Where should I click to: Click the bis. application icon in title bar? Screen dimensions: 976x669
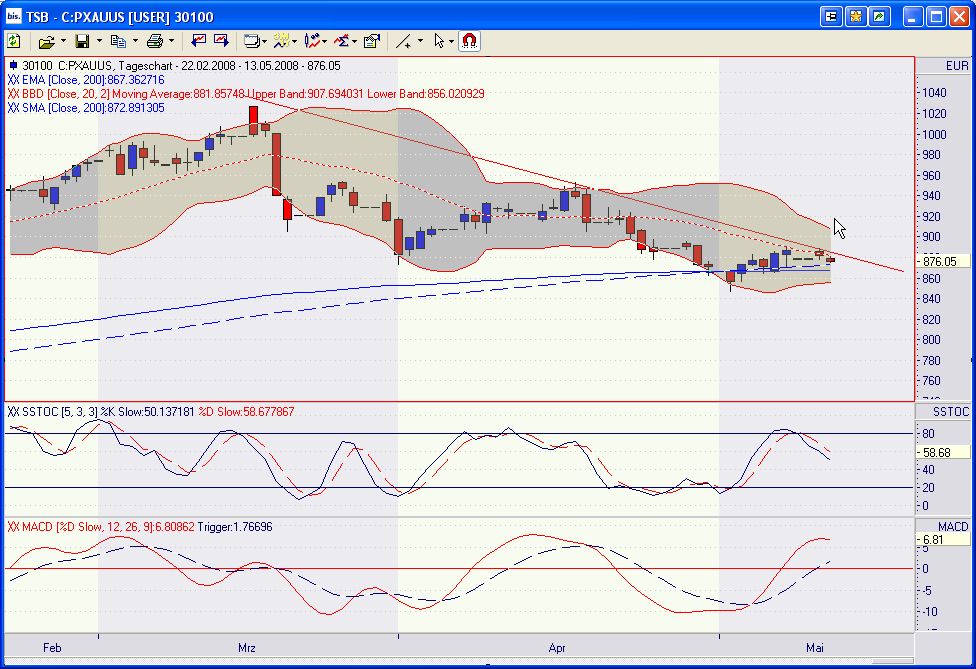tap(13, 16)
